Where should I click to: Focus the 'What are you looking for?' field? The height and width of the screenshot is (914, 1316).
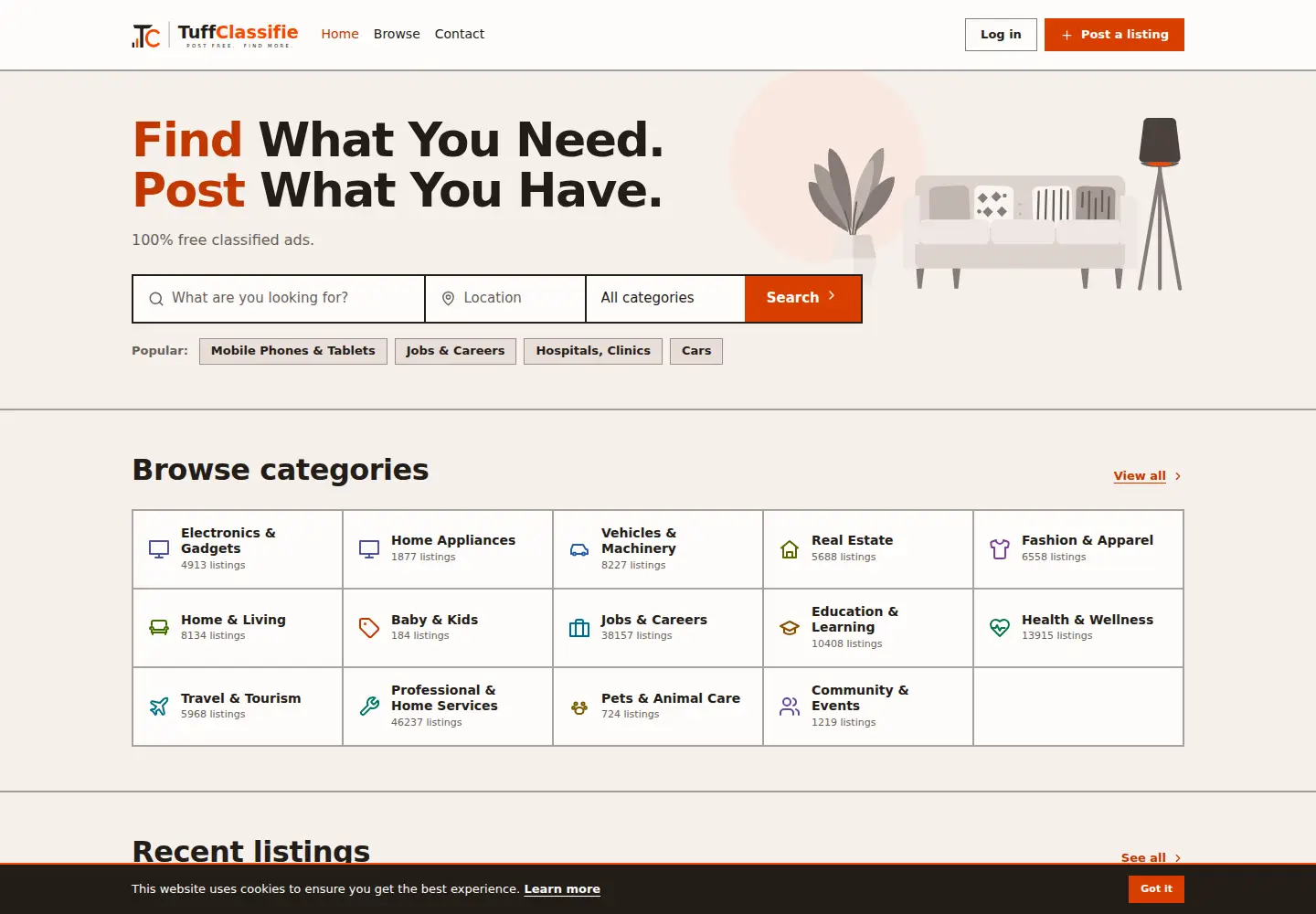[x=279, y=299]
